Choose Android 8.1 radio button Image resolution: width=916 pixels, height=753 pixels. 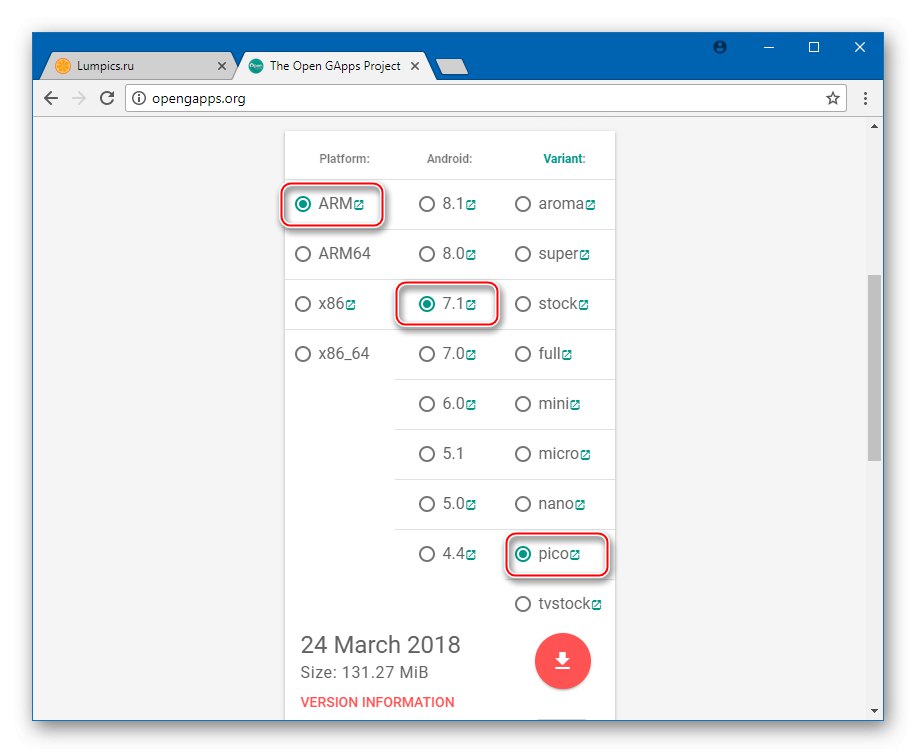click(427, 204)
